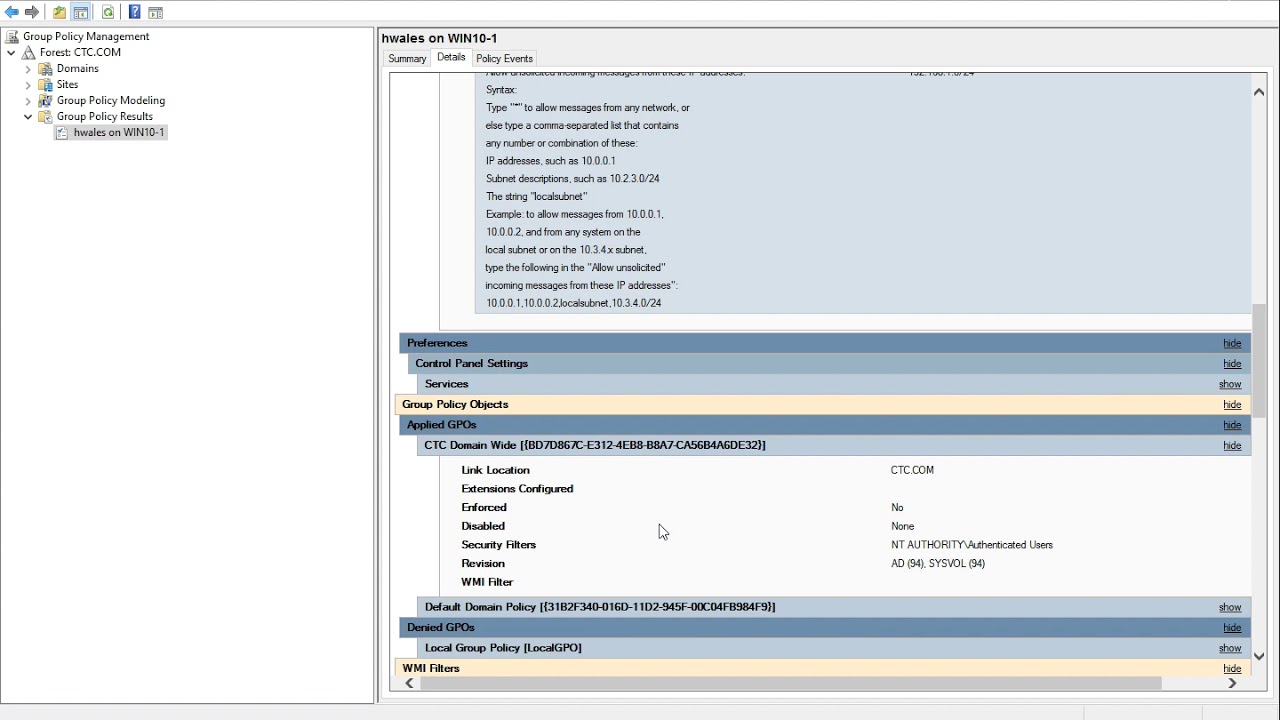Viewport: 1280px width, 720px height.
Task: Click the Revision value AD (94), SYSVOL (94)
Action: coord(938,564)
